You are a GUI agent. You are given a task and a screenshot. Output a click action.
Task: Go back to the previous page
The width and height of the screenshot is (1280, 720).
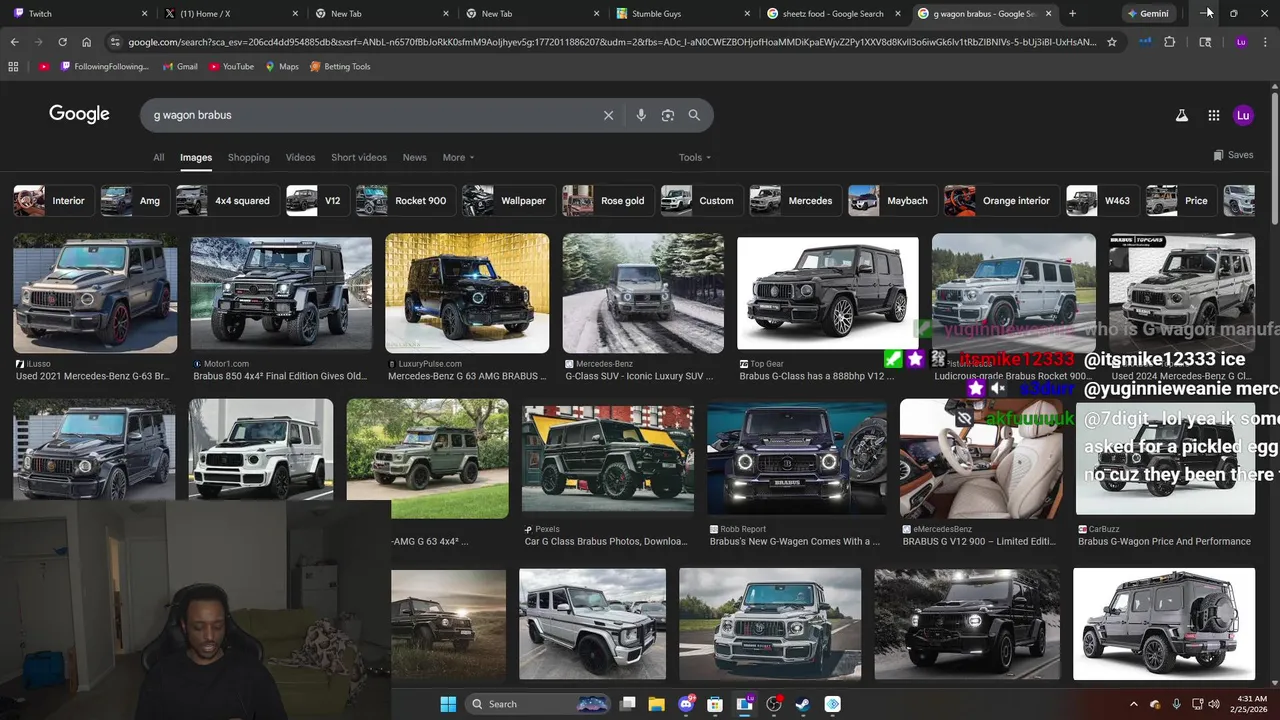tap(14, 42)
